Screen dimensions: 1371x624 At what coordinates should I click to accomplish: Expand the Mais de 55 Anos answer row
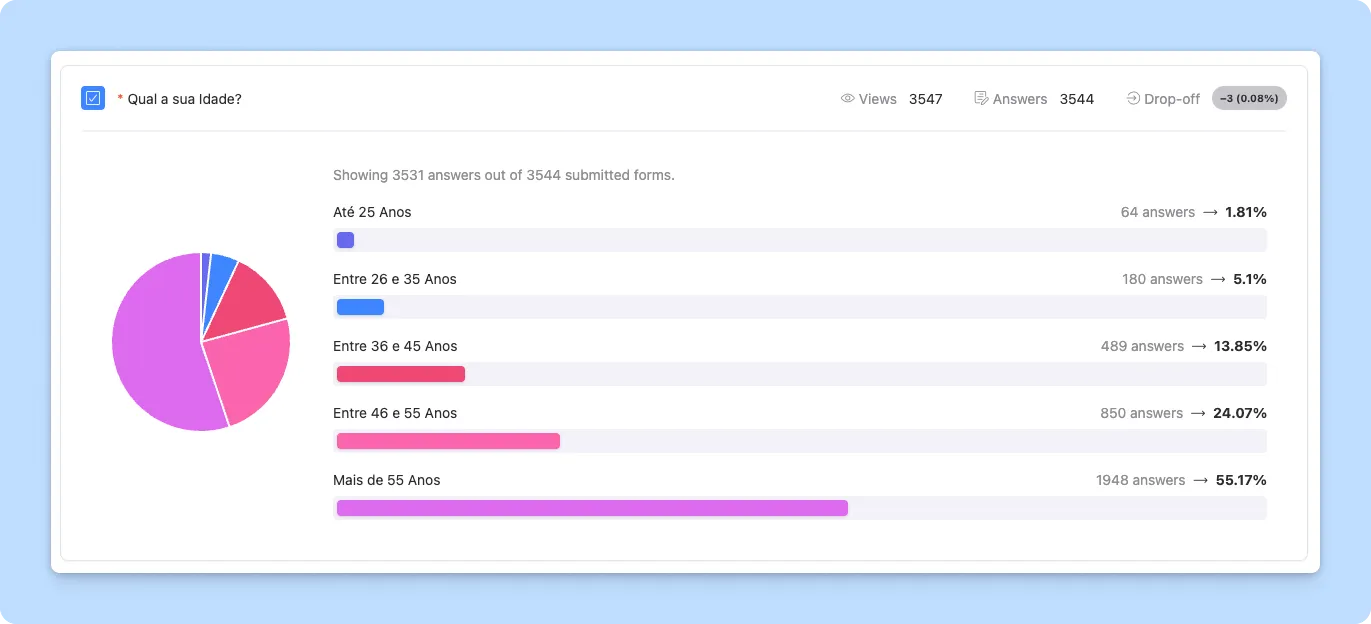pos(387,480)
